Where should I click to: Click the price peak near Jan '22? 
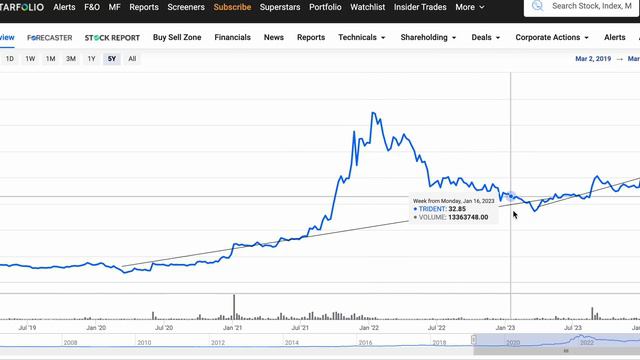373,113
